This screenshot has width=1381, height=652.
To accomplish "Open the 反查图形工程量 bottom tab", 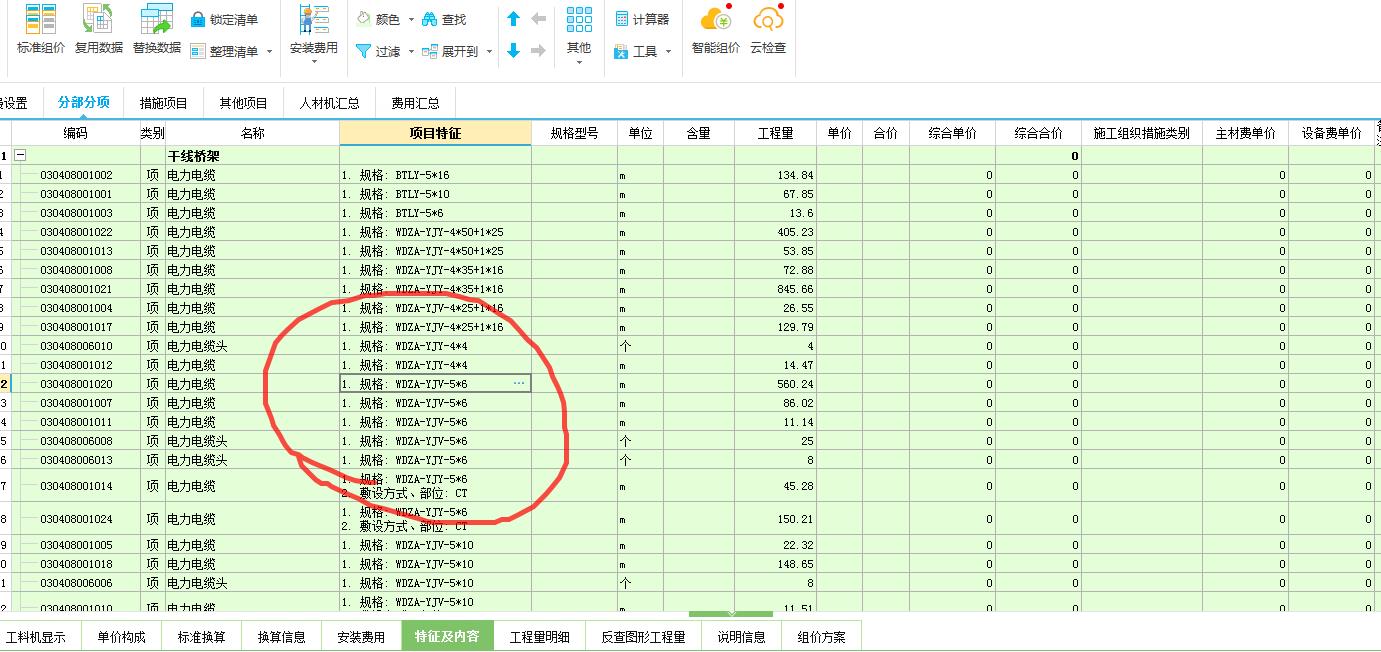I will coord(643,637).
